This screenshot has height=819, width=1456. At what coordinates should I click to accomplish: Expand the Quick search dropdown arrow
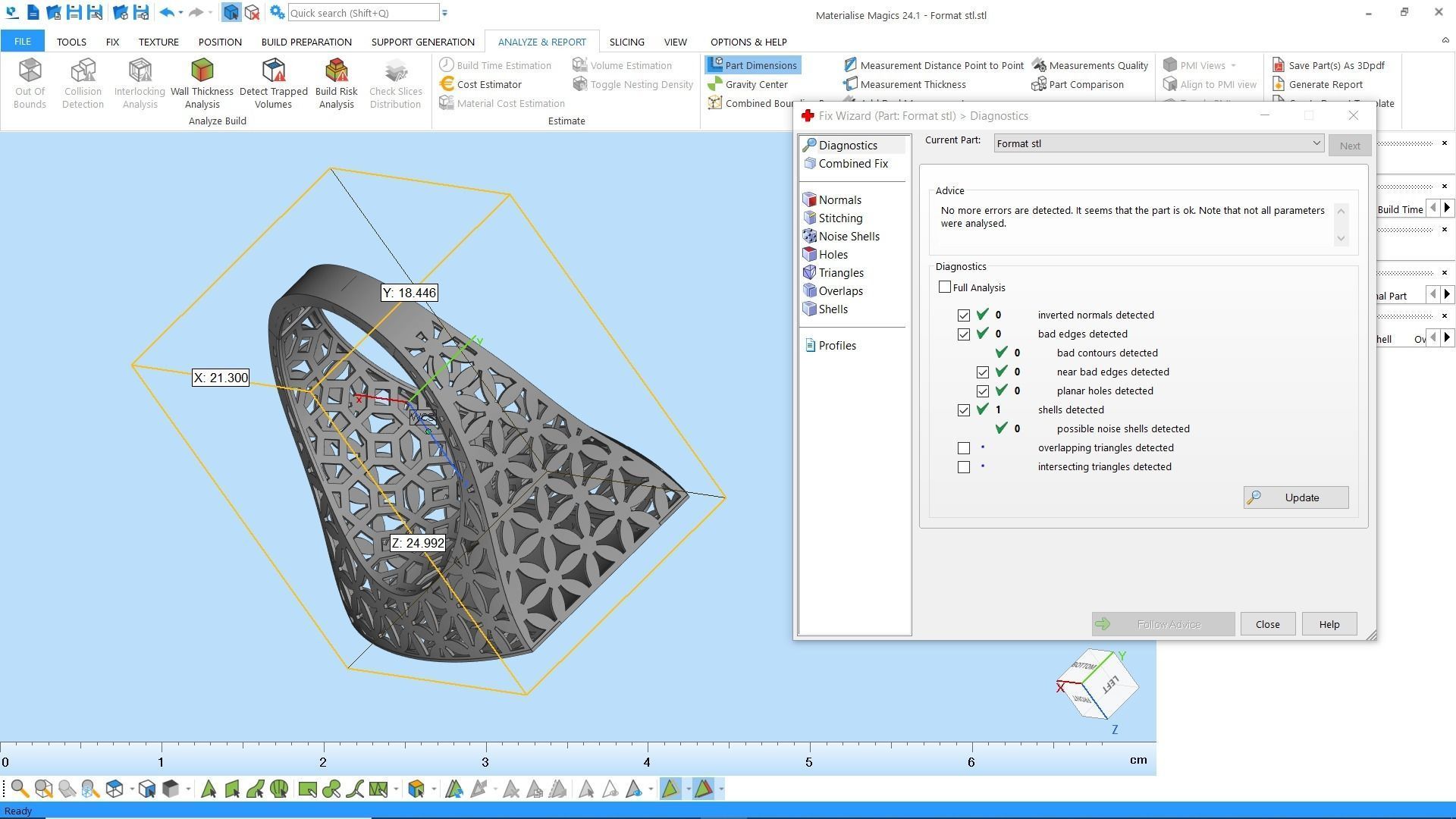445,13
